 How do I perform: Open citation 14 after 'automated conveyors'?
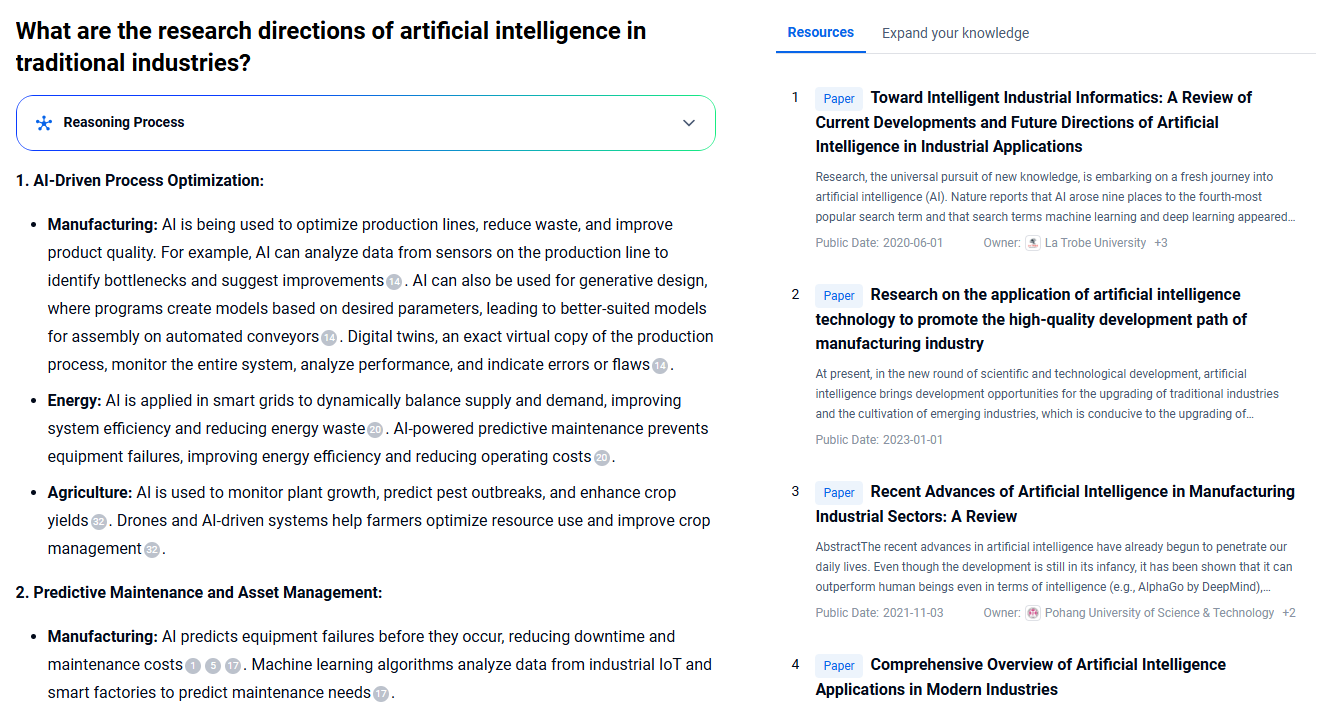[329, 338]
